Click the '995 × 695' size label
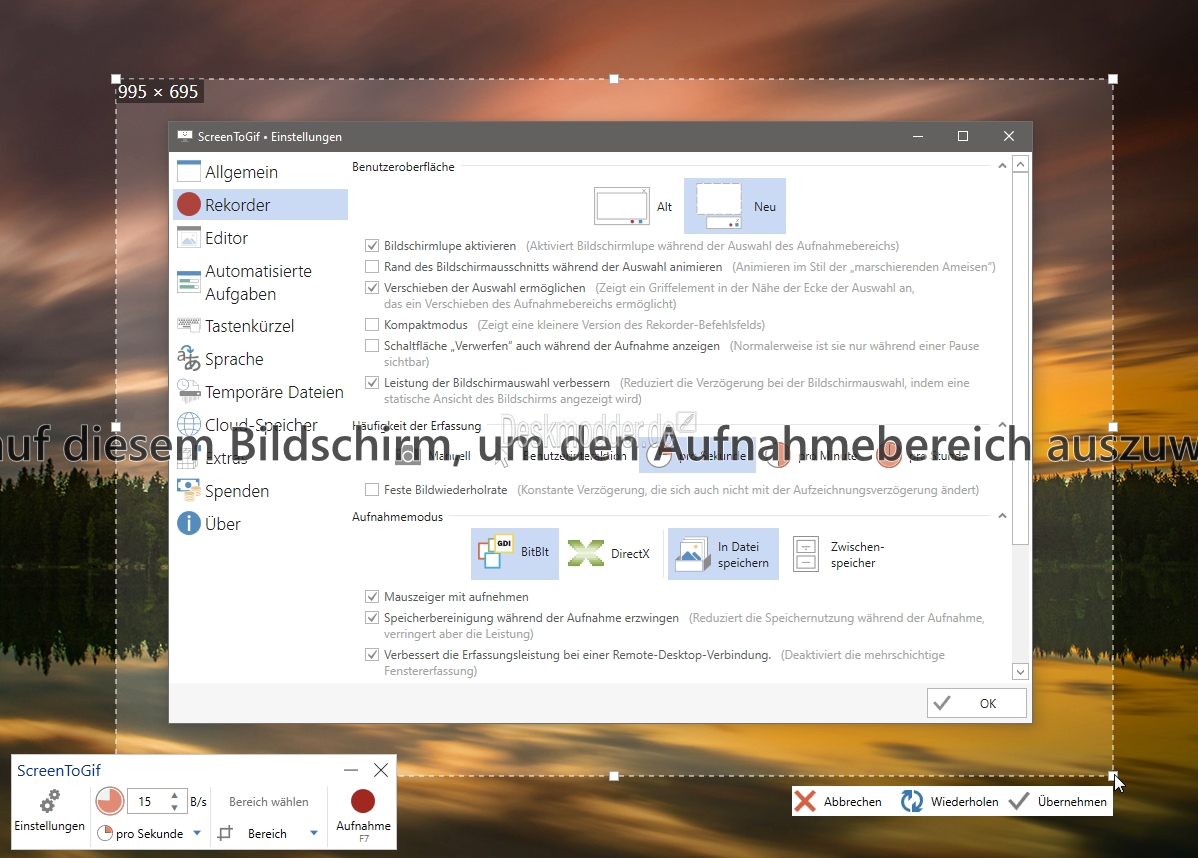The height and width of the screenshot is (858, 1198). (x=158, y=92)
